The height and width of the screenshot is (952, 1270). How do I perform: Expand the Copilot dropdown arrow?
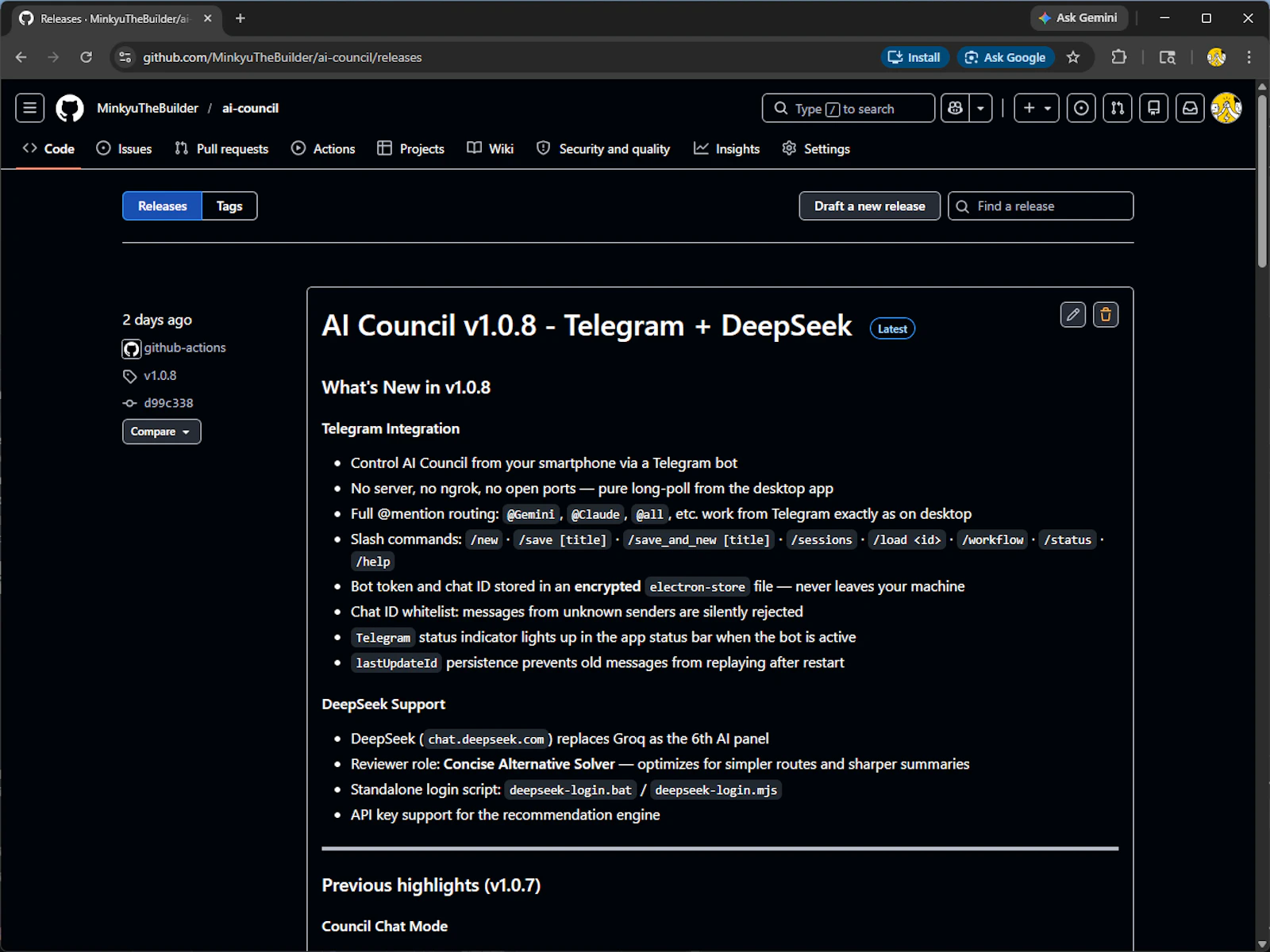(981, 108)
